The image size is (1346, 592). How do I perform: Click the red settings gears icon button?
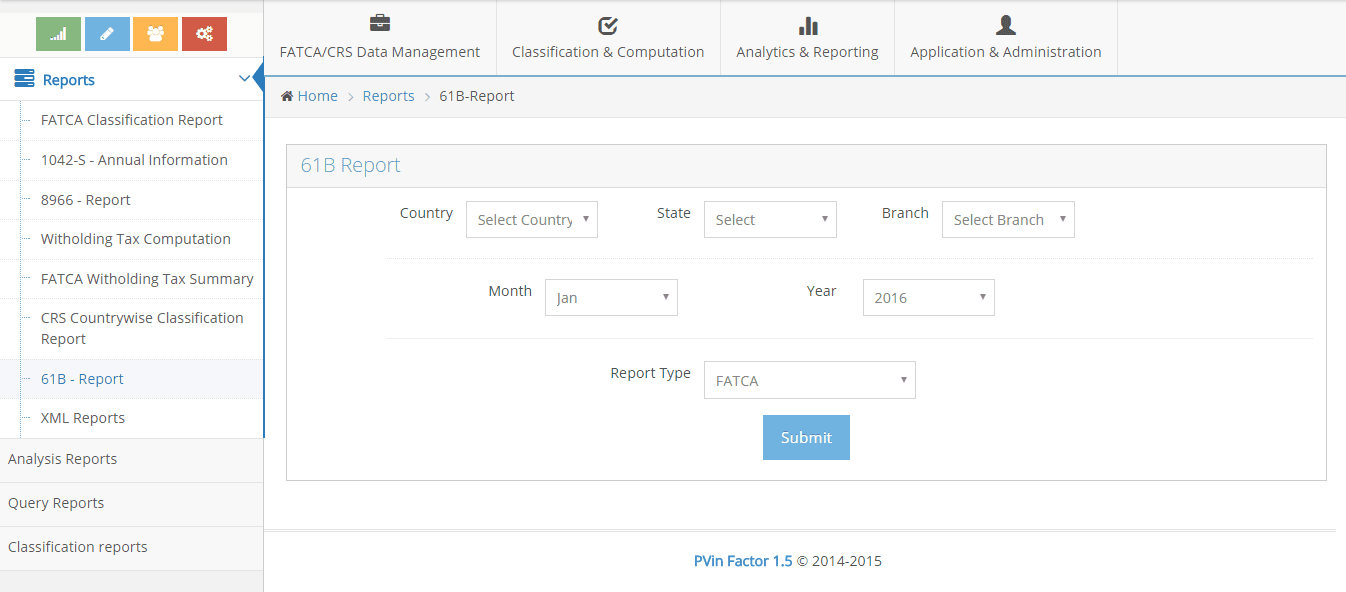[204, 34]
